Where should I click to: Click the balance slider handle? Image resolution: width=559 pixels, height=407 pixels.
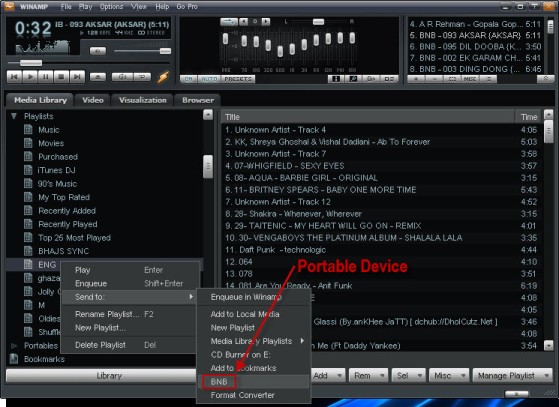[318, 22]
